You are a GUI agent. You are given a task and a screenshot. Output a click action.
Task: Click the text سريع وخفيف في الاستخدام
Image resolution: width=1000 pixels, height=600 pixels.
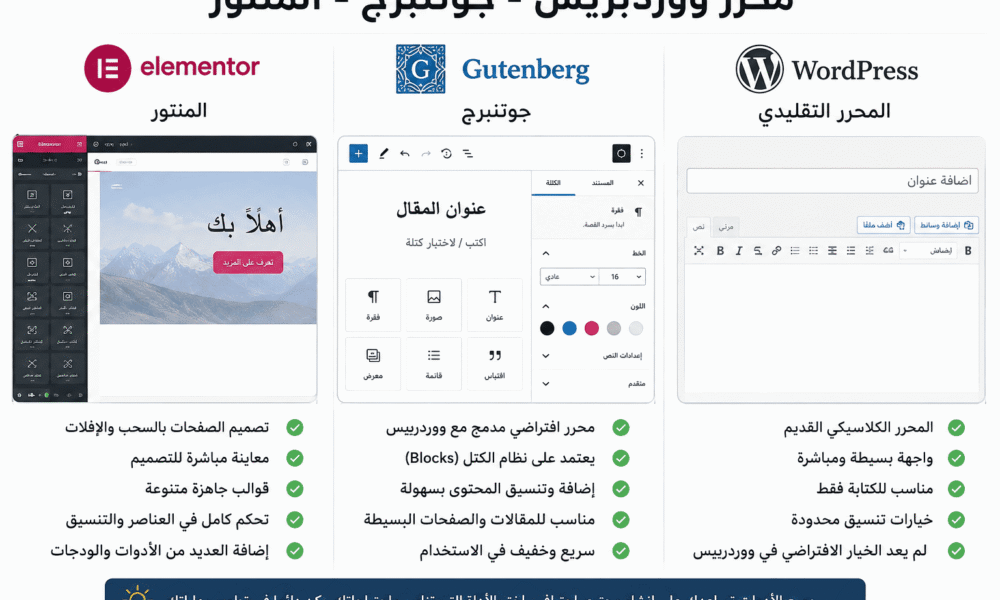(507, 551)
